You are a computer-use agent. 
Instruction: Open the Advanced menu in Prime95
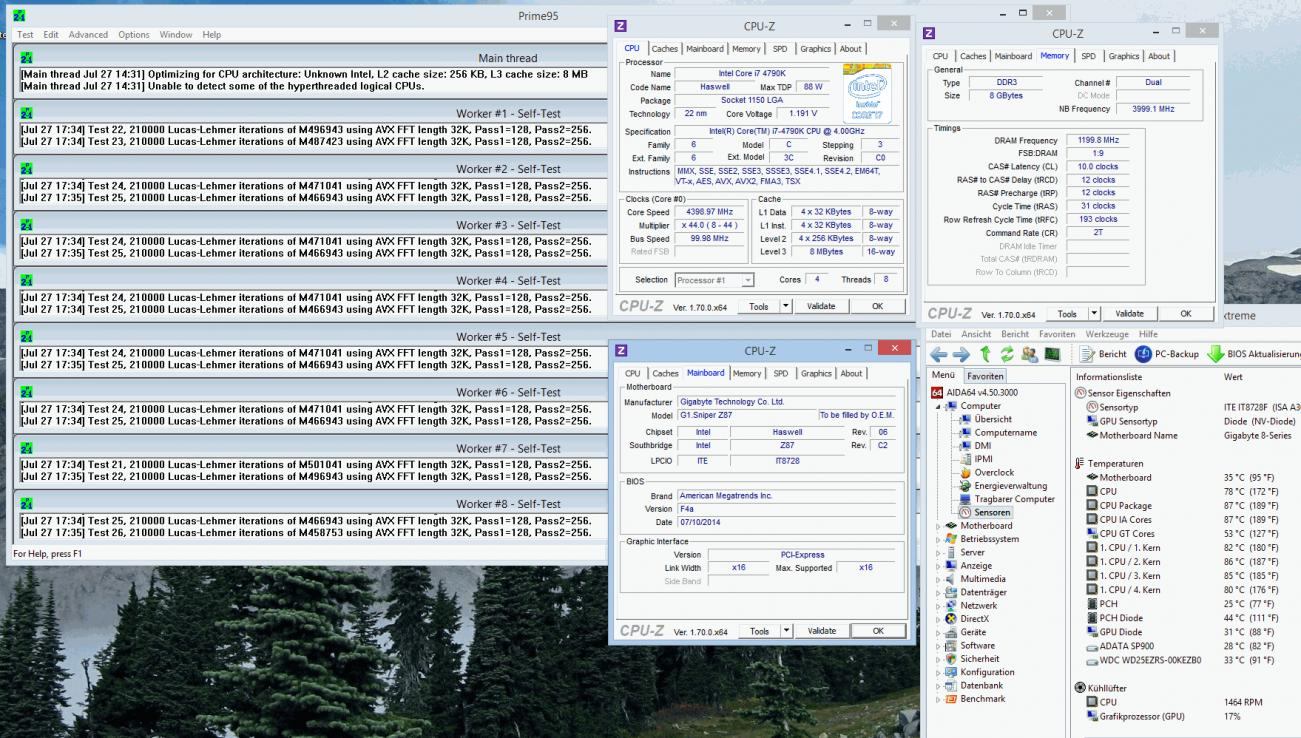pyautogui.click(x=88, y=35)
